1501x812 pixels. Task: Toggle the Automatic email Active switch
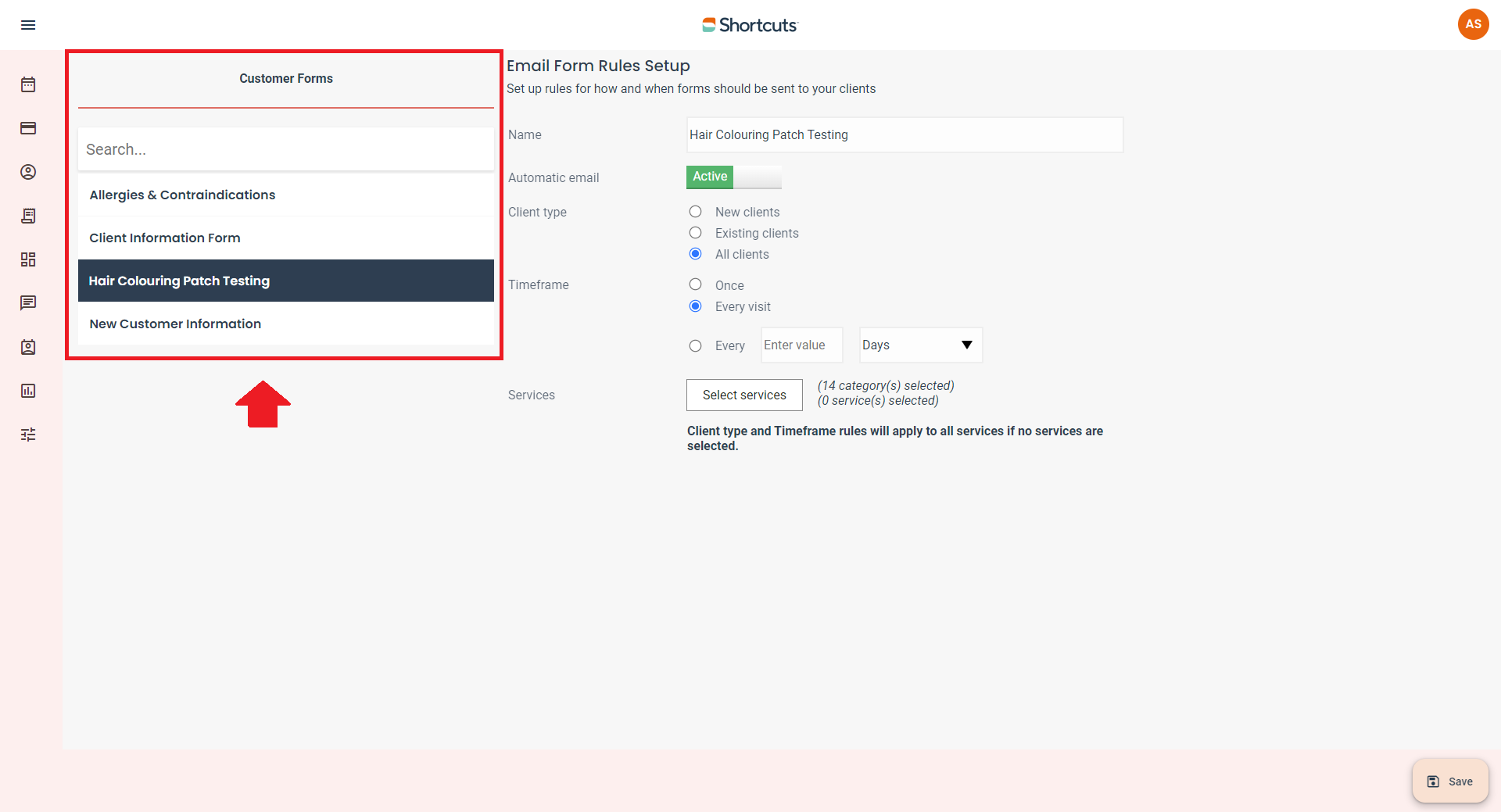pos(733,177)
